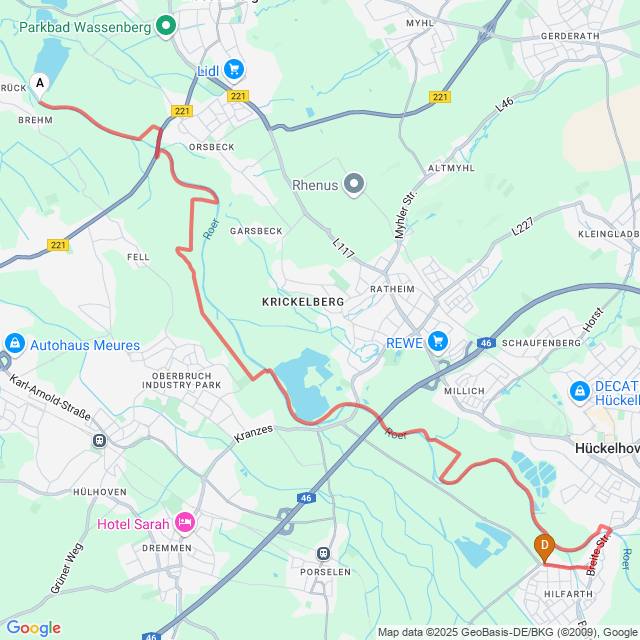Open the map data copyright text
The height and width of the screenshot is (640, 640).
tap(509, 632)
